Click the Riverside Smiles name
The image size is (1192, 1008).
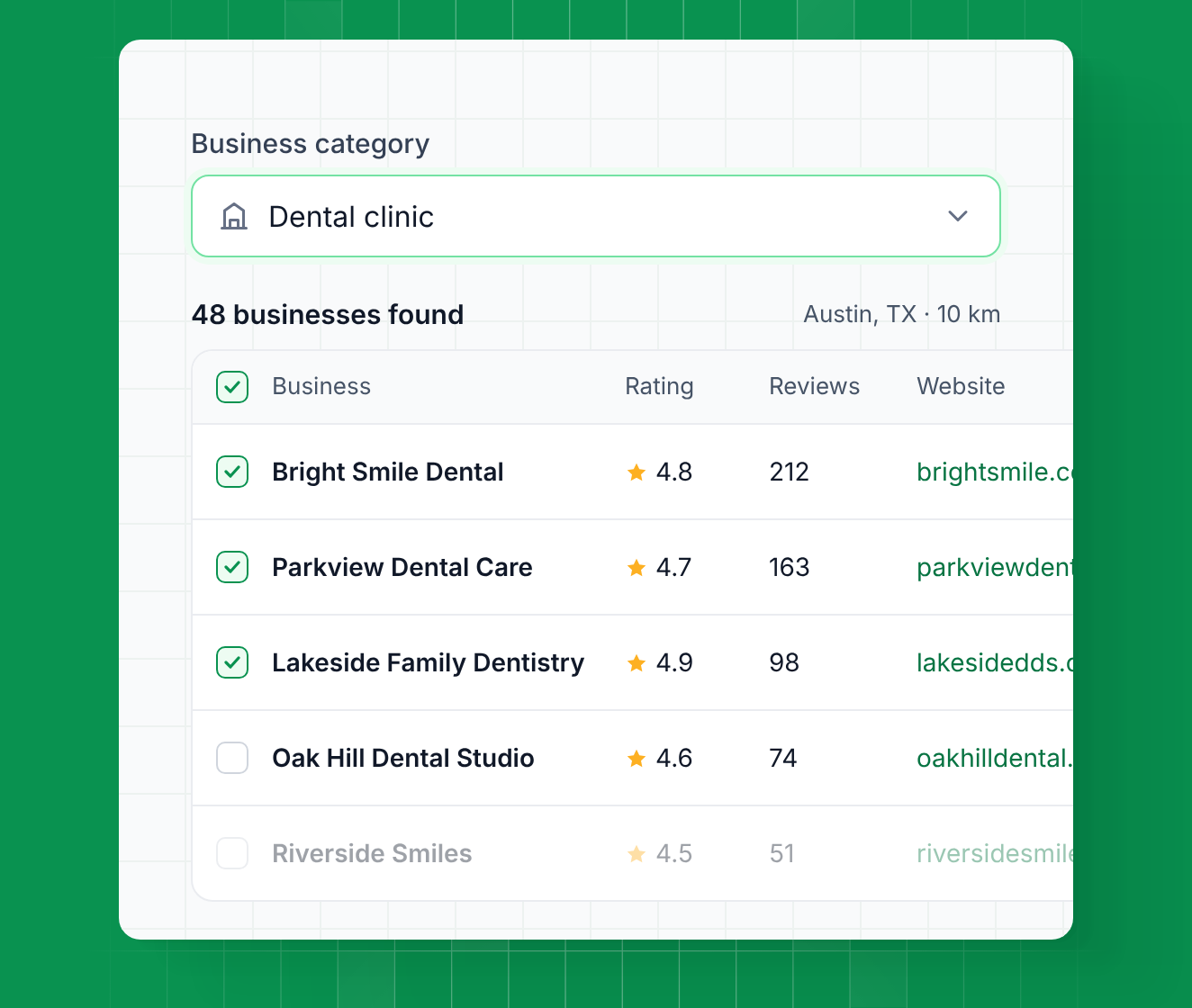372,853
